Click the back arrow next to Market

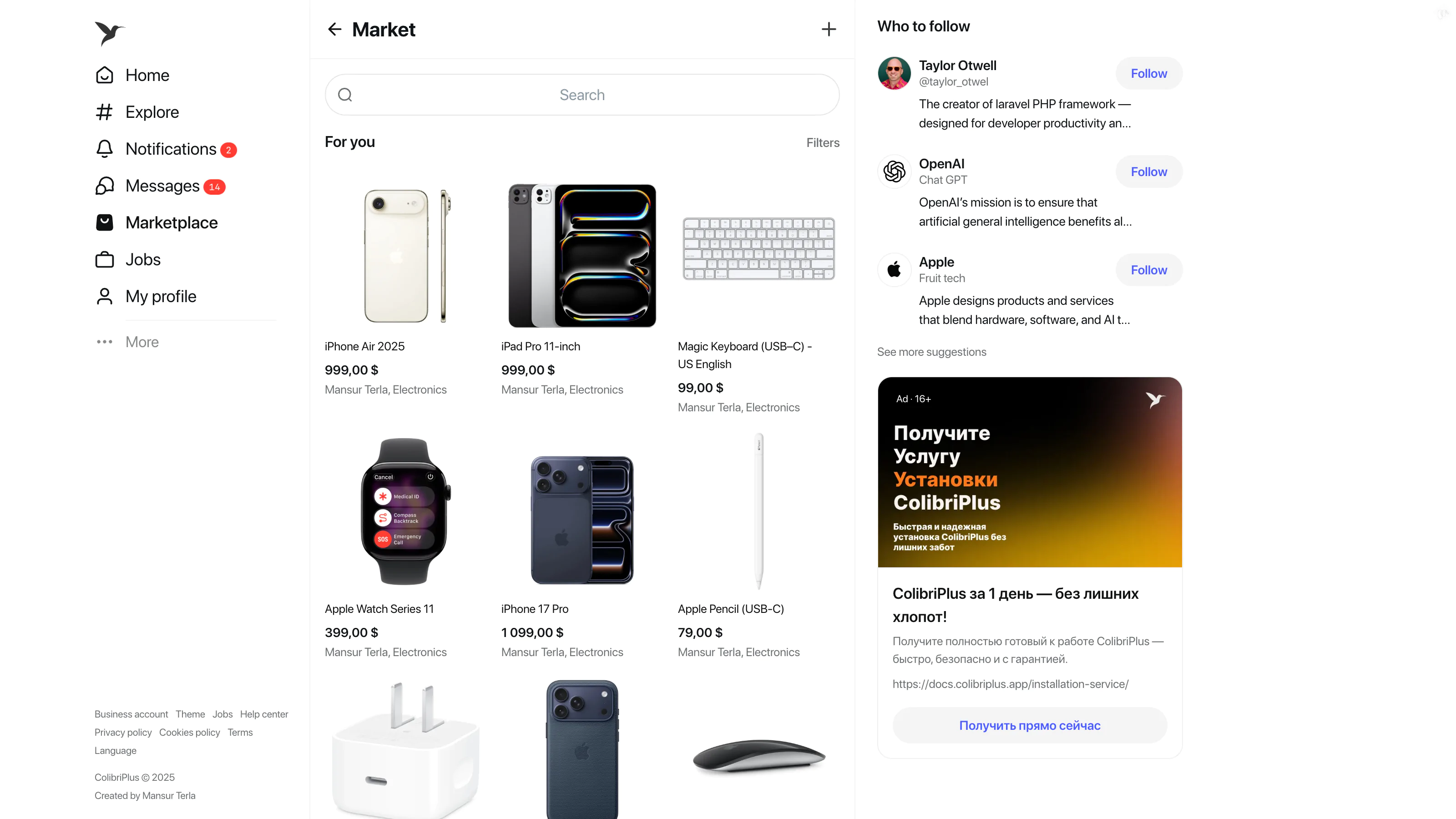pyautogui.click(x=334, y=30)
